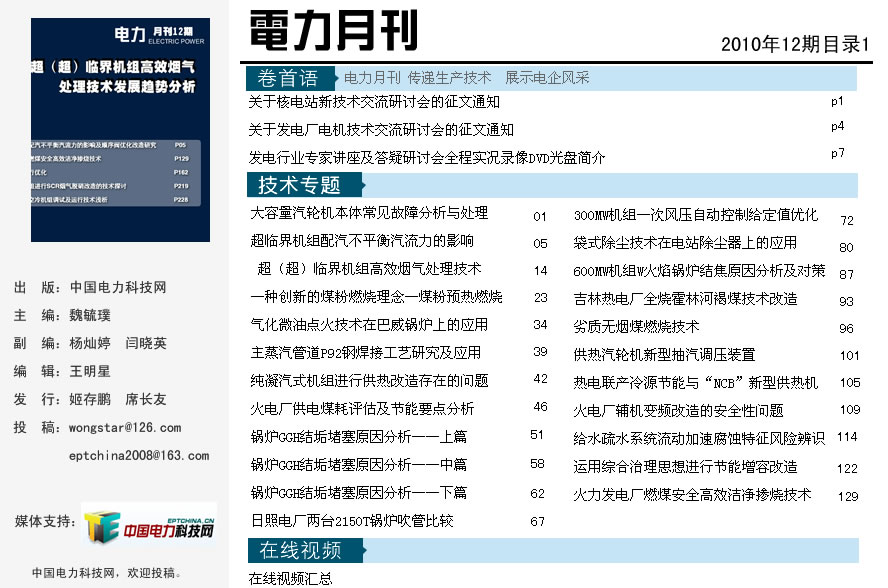Click page number p1 of the nuclear notice
Screen dimensions: 888x588
point(837,101)
